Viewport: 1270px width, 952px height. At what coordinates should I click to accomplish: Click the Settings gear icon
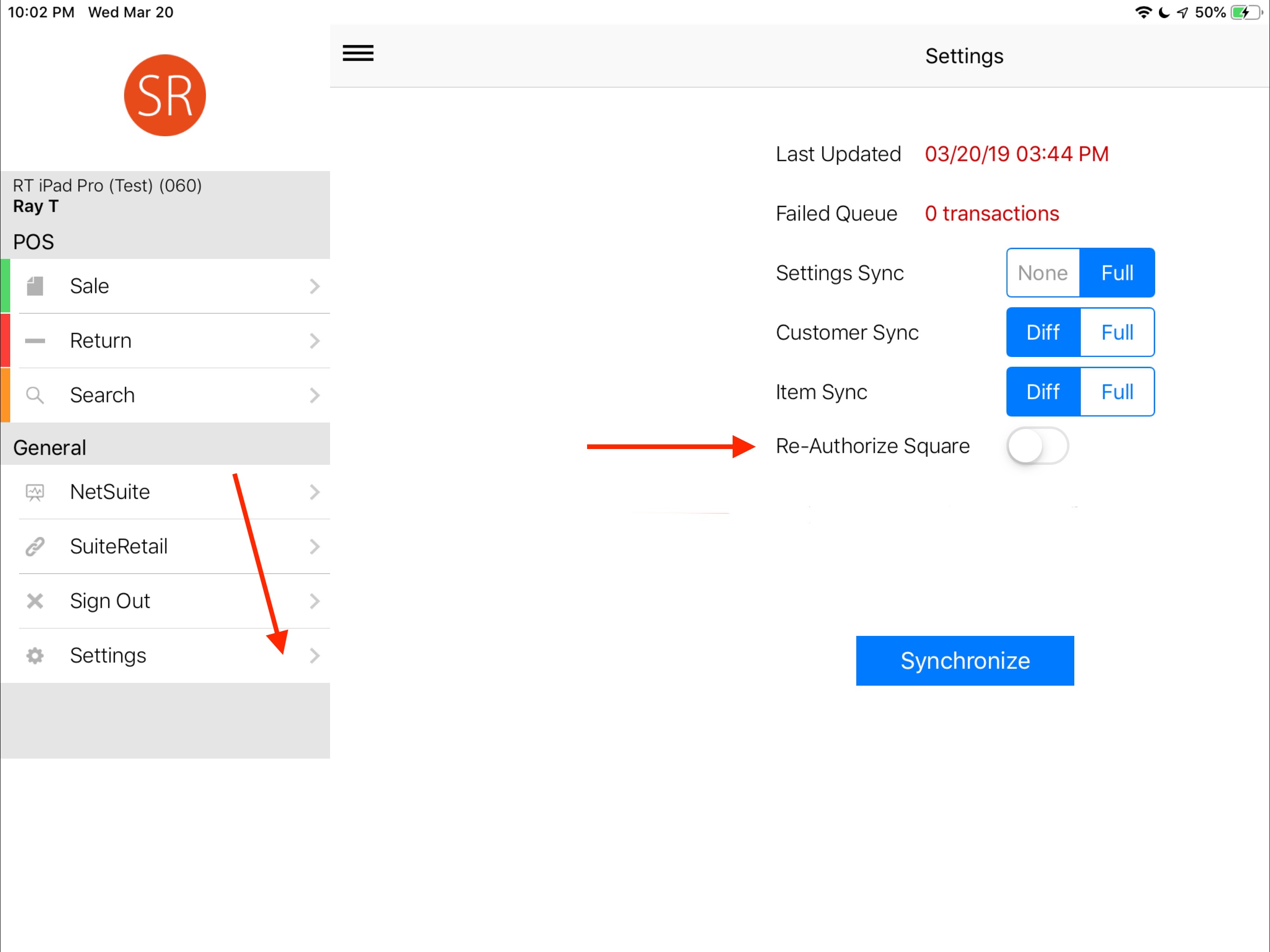pos(35,656)
